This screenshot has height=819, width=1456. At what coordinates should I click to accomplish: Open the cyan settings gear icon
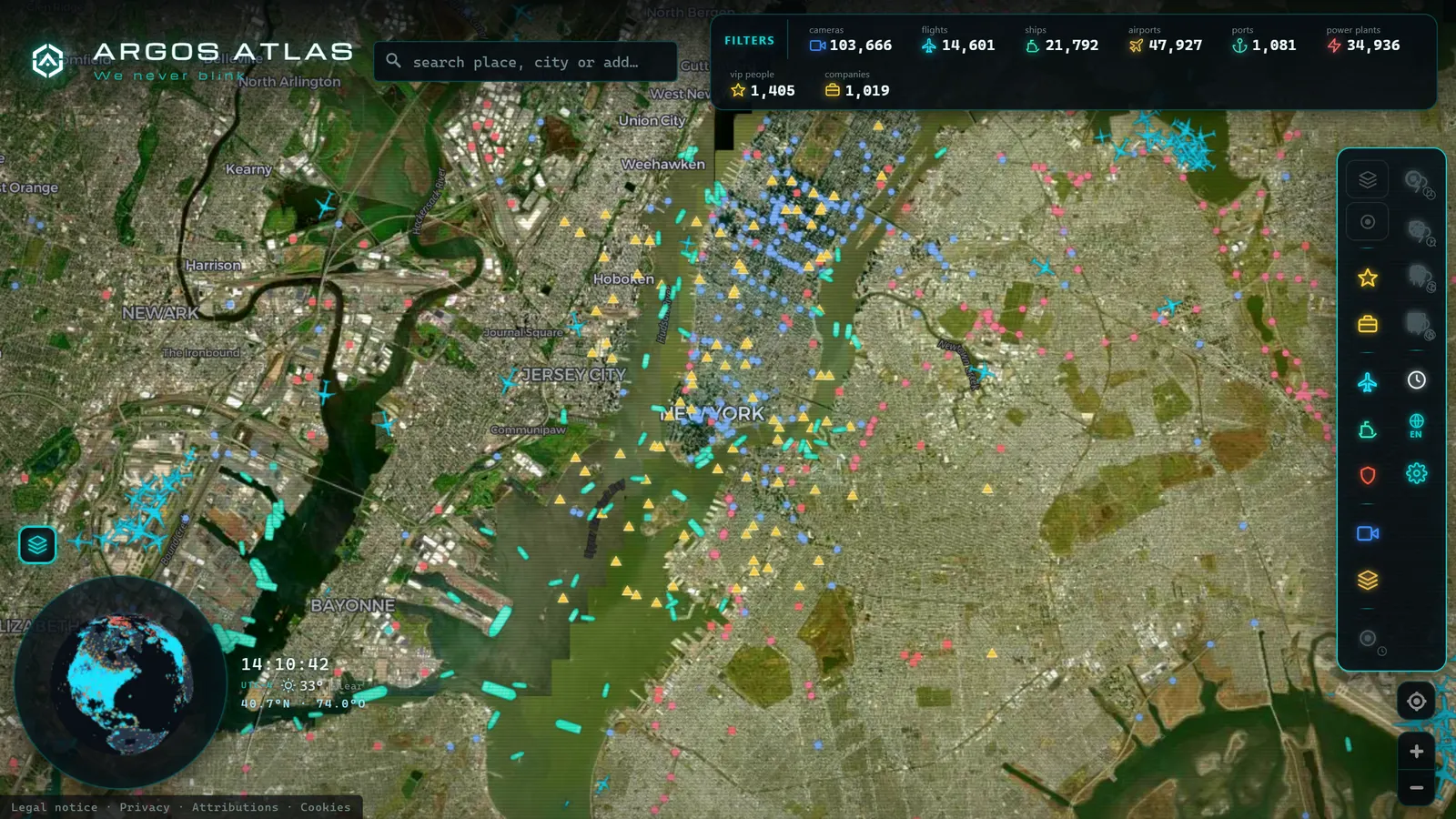point(1416,473)
